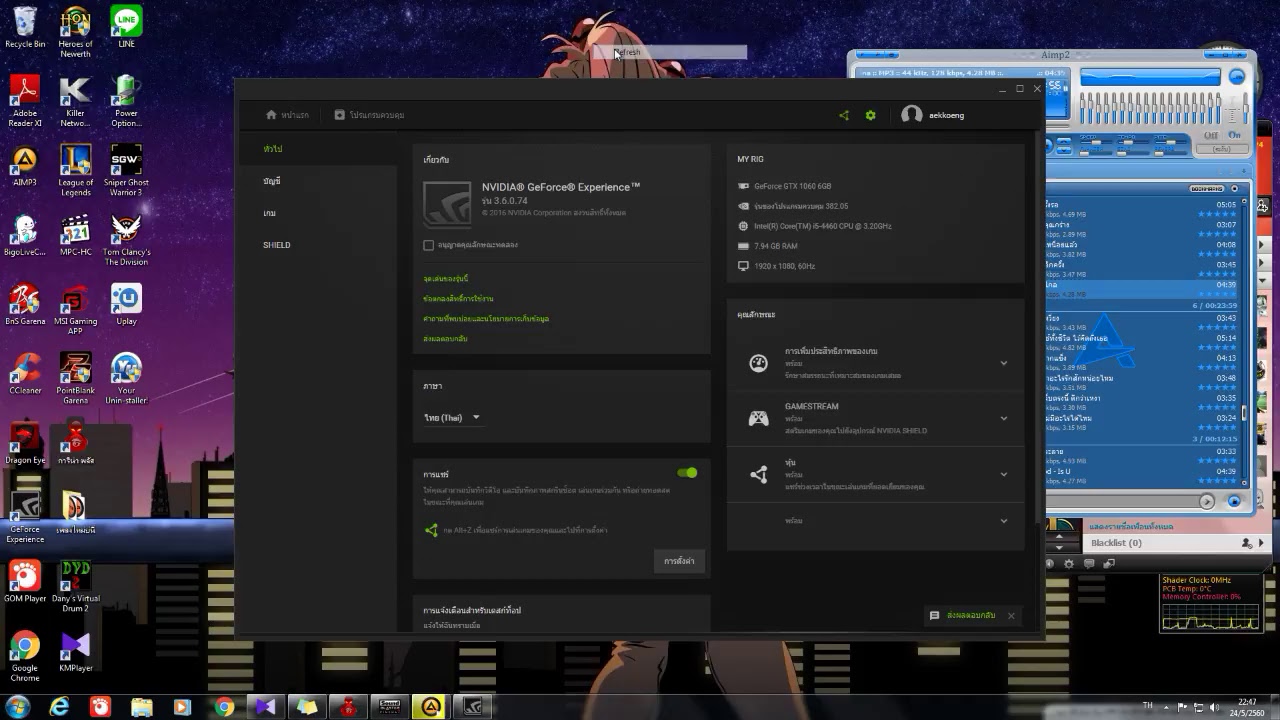Open Uplay desktop icon
The width and height of the screenshot is (1280, 720).
[126, 305]
